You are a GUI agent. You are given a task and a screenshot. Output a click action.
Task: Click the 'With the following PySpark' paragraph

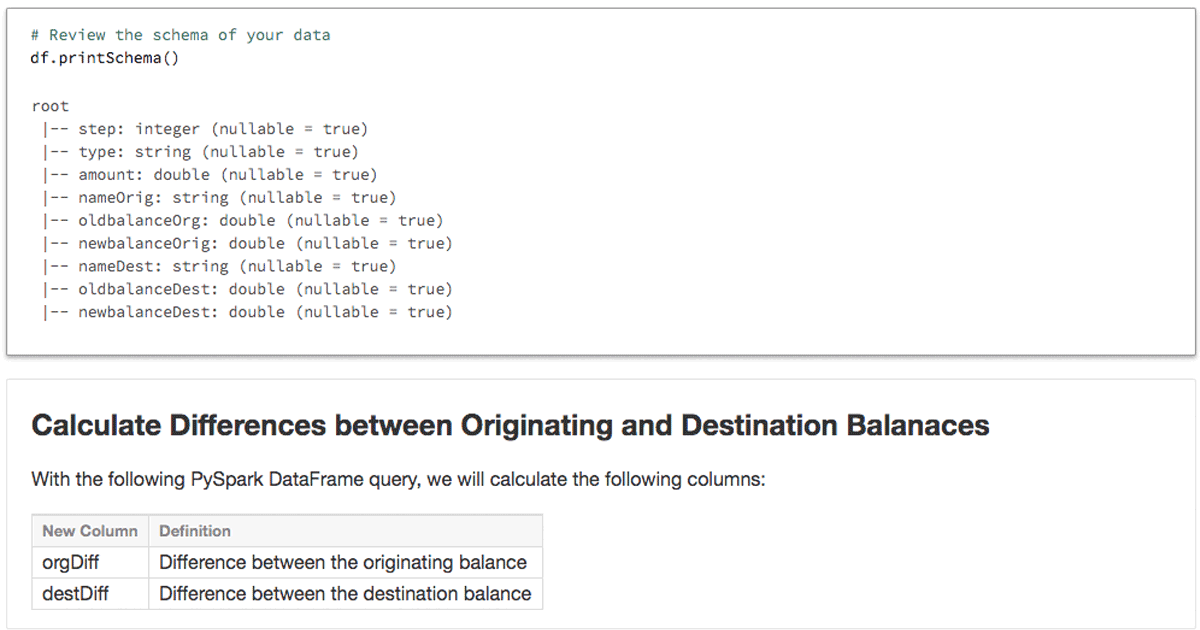coord(398,479)
